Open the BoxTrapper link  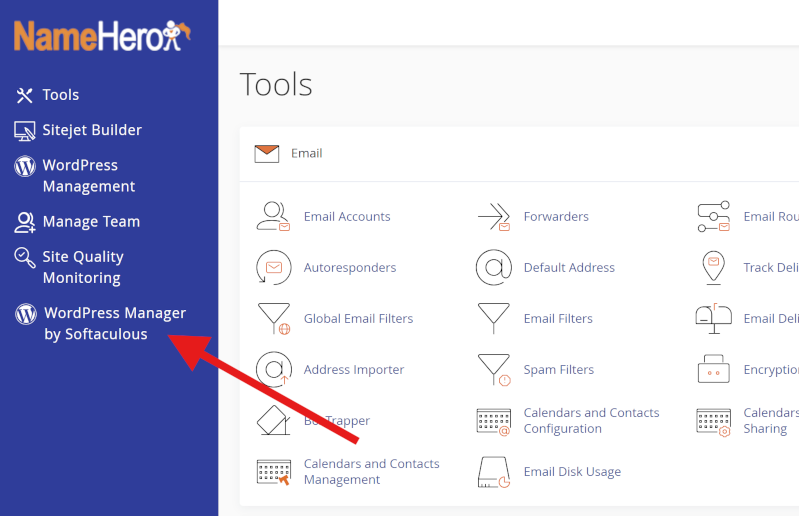pos(337,420)
